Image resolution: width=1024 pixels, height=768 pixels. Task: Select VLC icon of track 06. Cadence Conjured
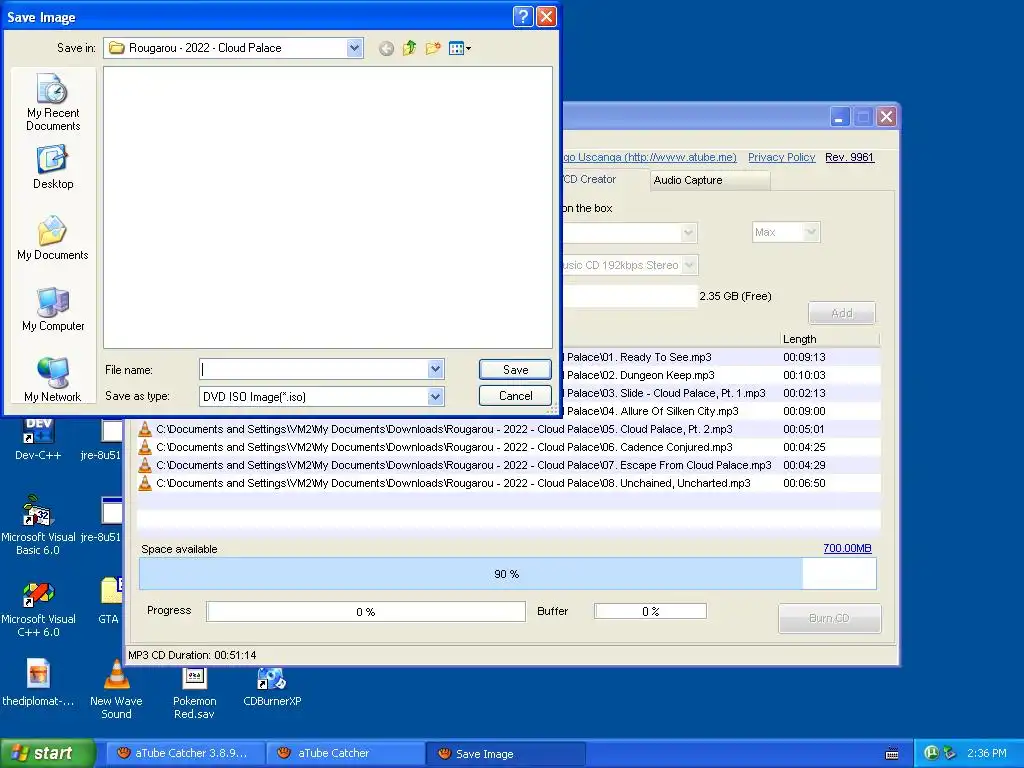click(x=145, y=447)
